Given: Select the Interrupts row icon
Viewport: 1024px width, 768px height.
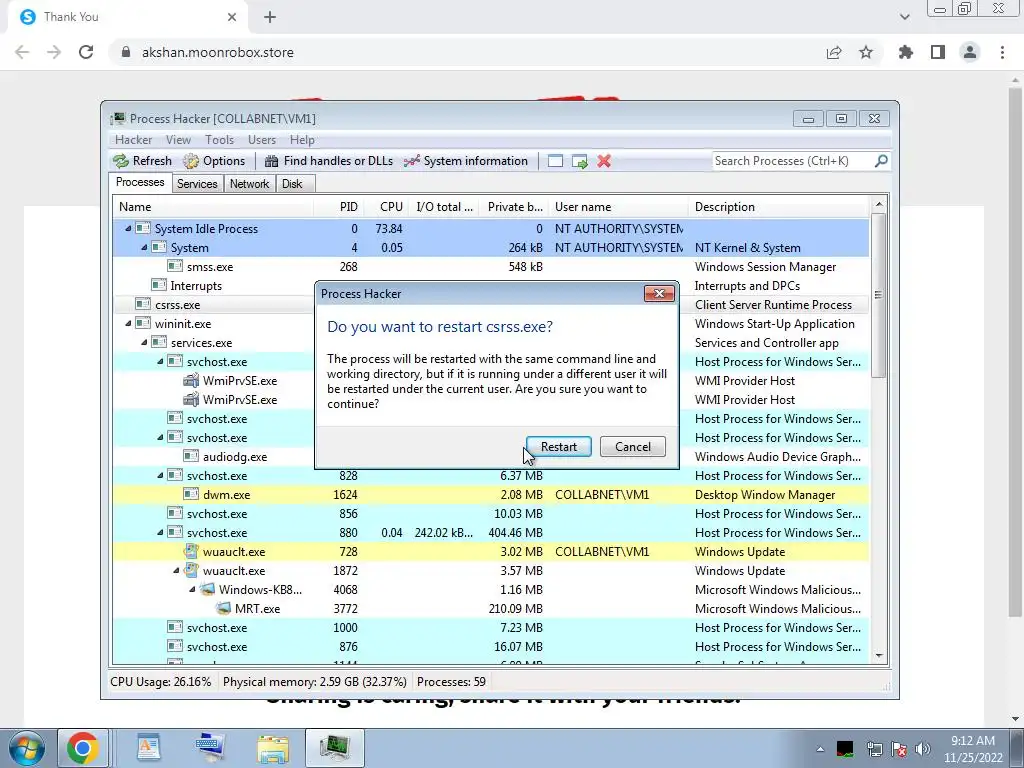Looking at the screenshot, I should [x=159, y=285].
